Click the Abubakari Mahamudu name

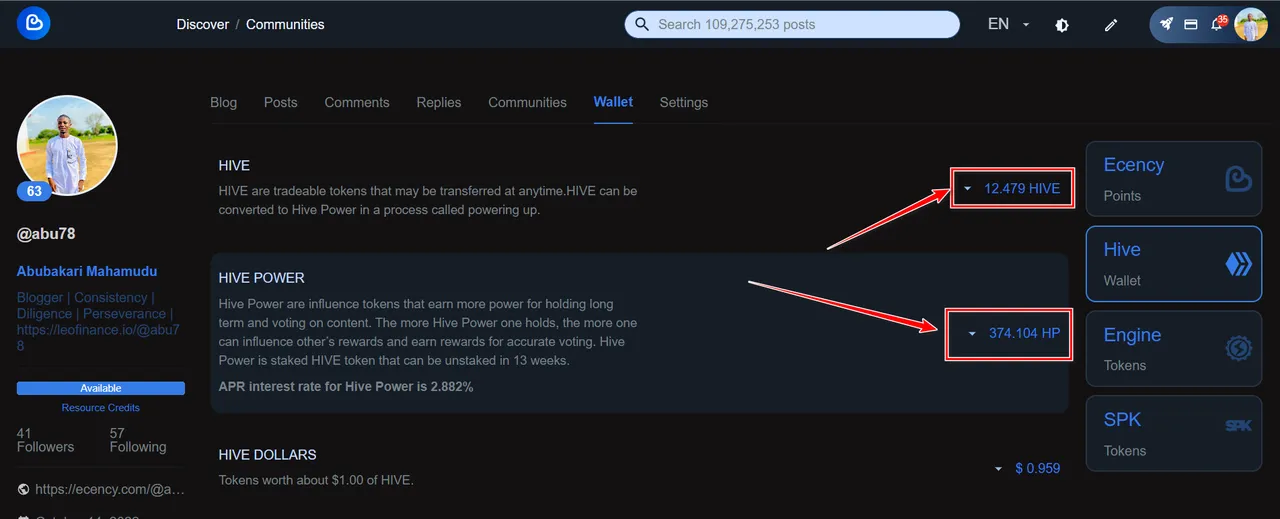(x=87, y=271)
